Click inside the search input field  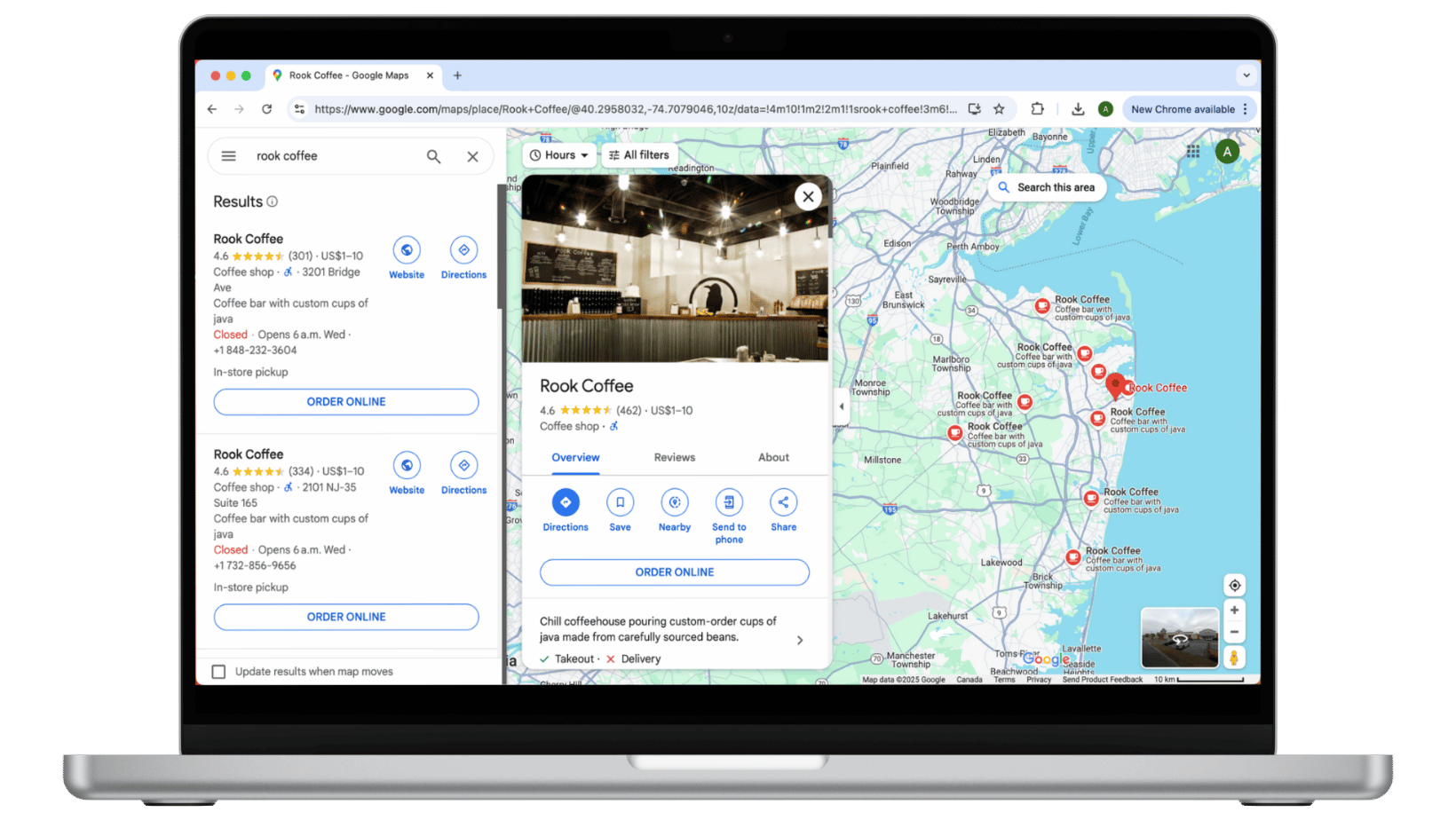pos(328,155)
